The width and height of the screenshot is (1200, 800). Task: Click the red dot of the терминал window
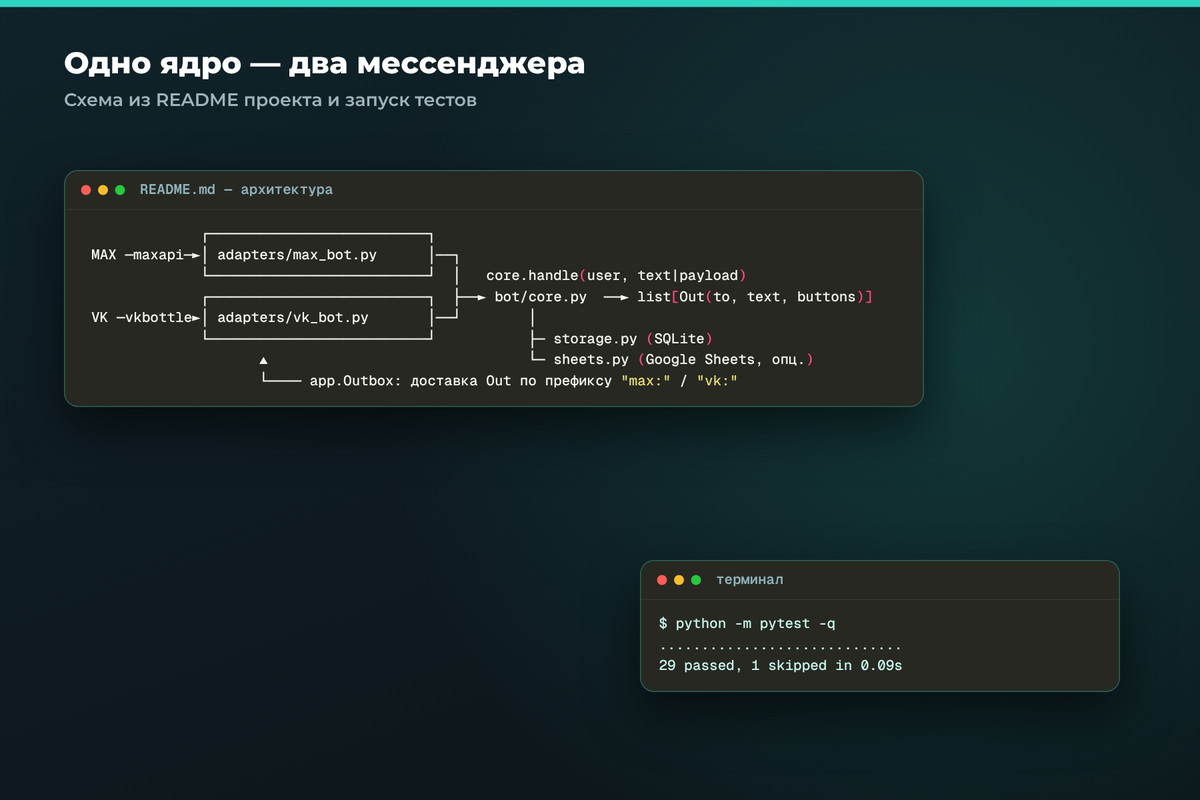tap(662, 580)
